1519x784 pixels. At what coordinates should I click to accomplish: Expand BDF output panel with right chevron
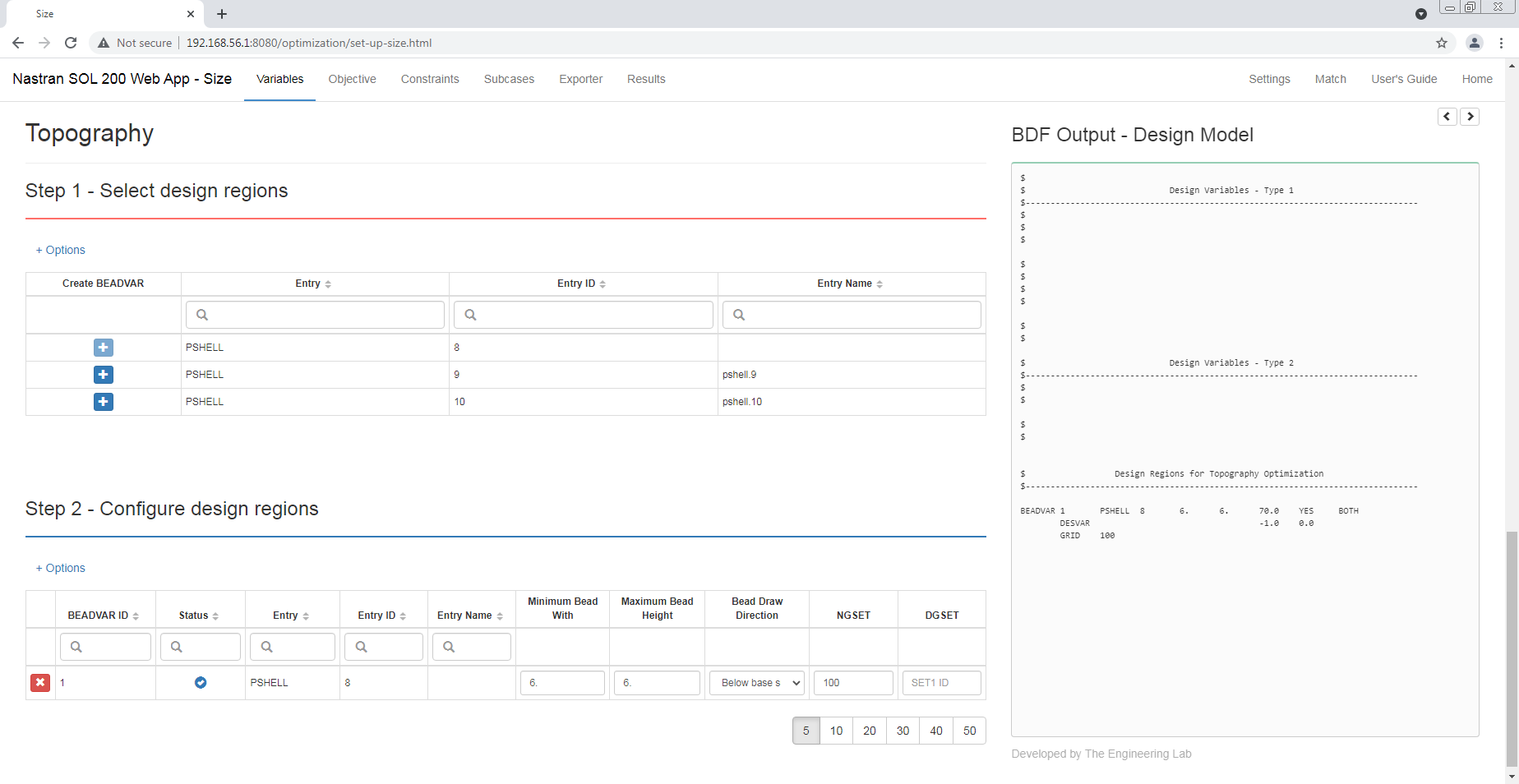1471,117
